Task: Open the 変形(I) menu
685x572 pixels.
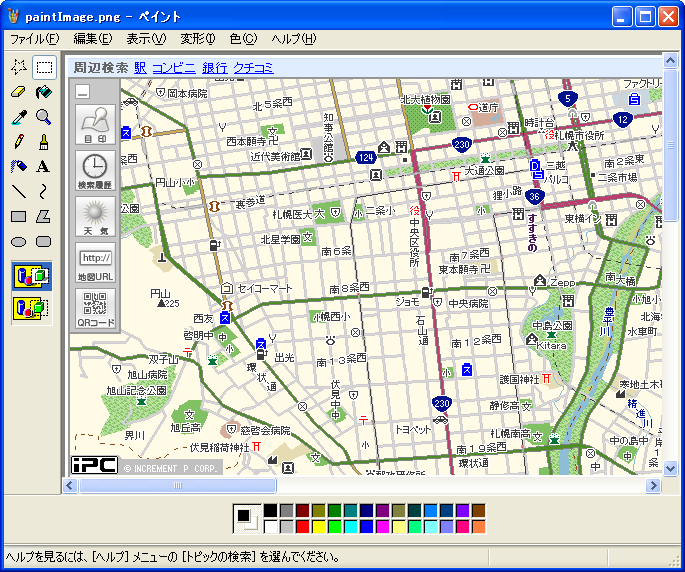Action: (198, 39)
